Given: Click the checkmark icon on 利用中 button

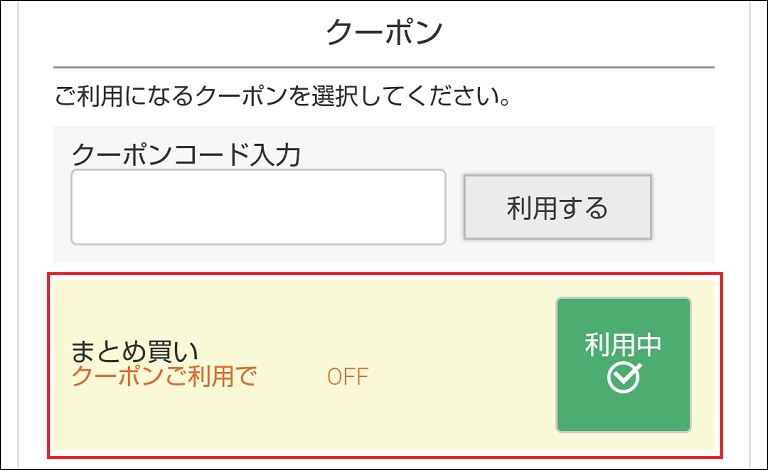Looking at the screenshot, I should pyautogui.click(x=624, y=377).
